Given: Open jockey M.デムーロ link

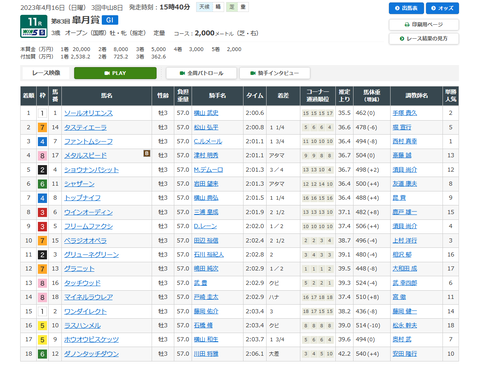Looking at the screenshot, I should point(208,170).
